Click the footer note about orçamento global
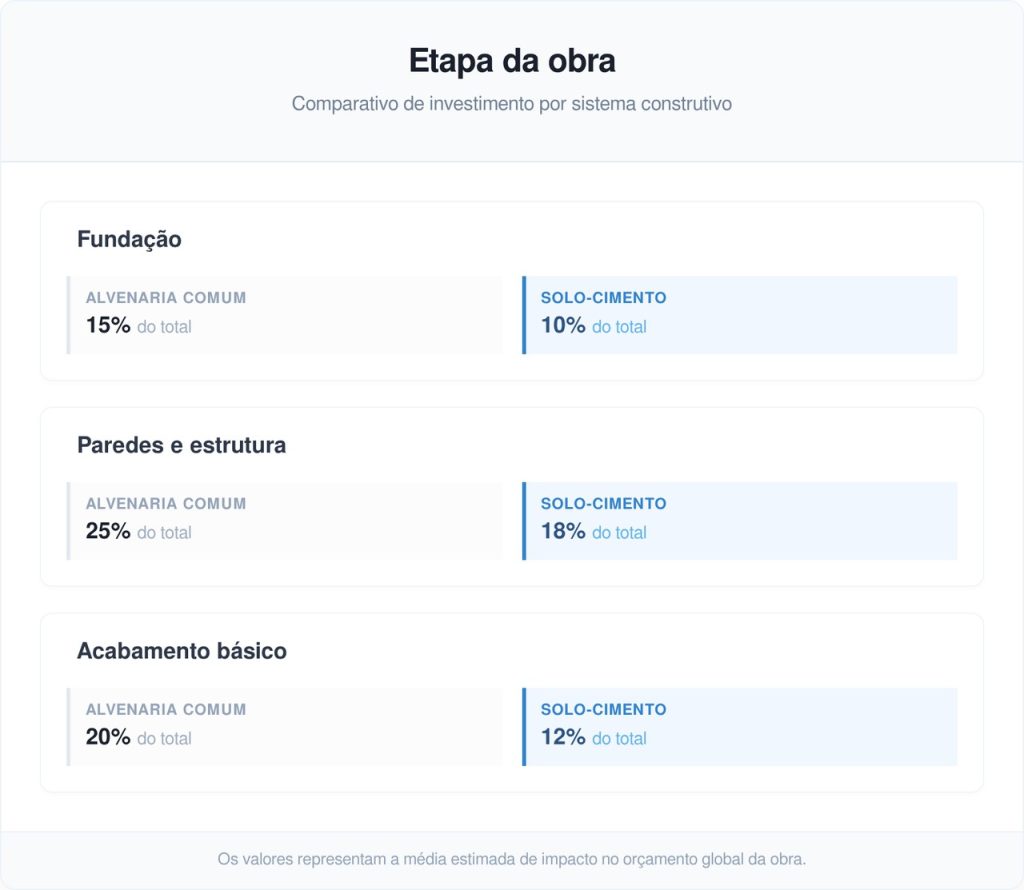The image size is (1024, 890). 511,859
